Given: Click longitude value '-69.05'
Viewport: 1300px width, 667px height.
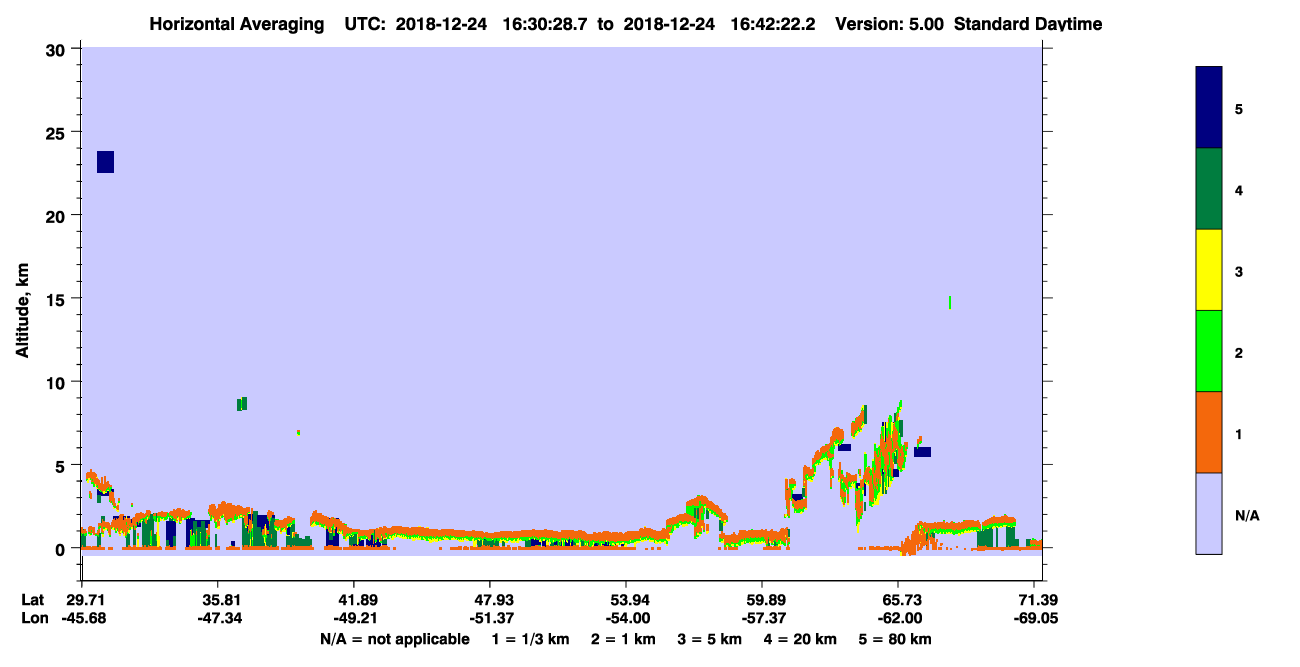Looking at the screenshot, I should click(x=1034, y=619).
